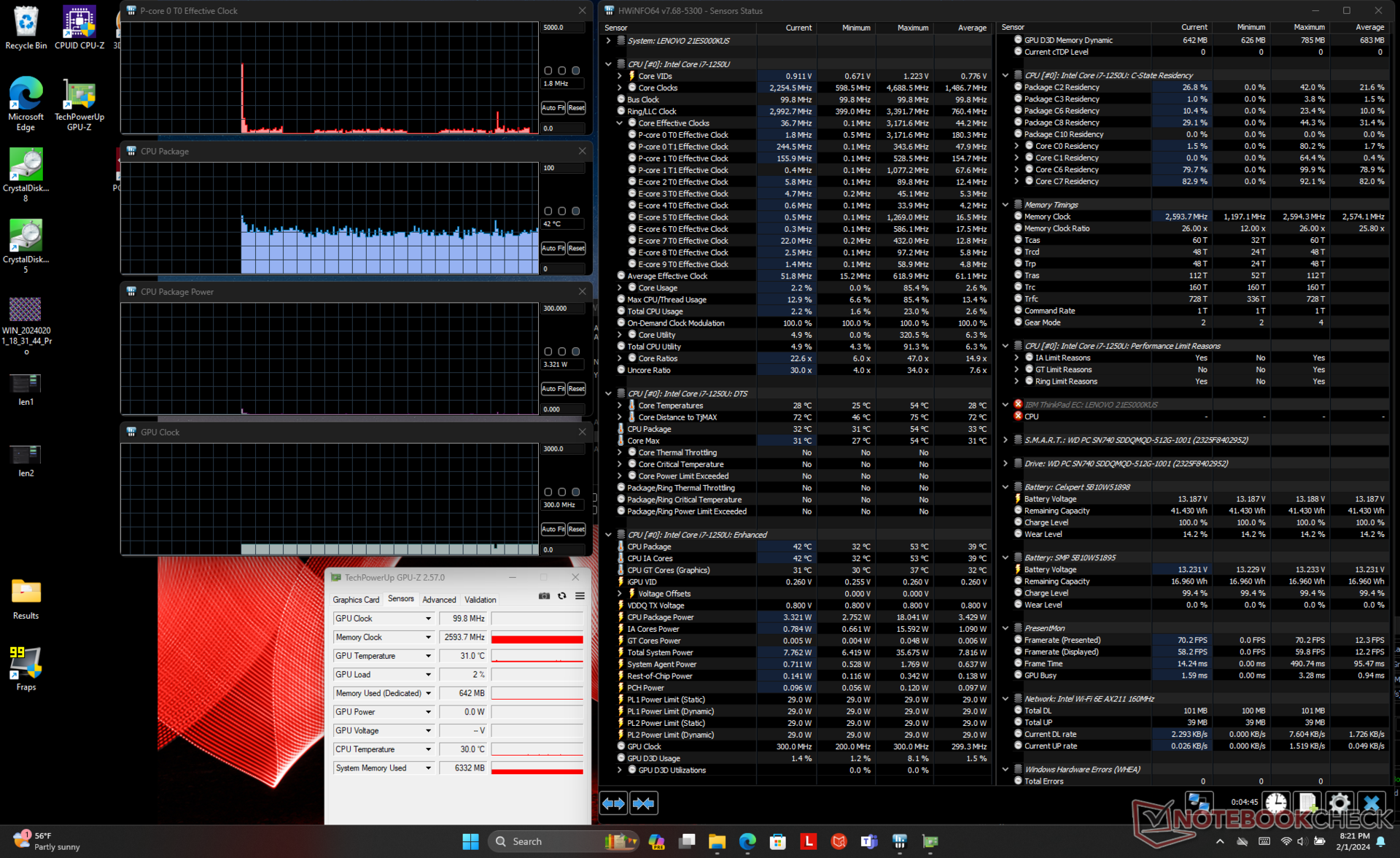Screen dimensions: 1400x858
Task: Open Microsoft Edge desktop shortcut
Action: pyautogui.click(x=26, y=104)
